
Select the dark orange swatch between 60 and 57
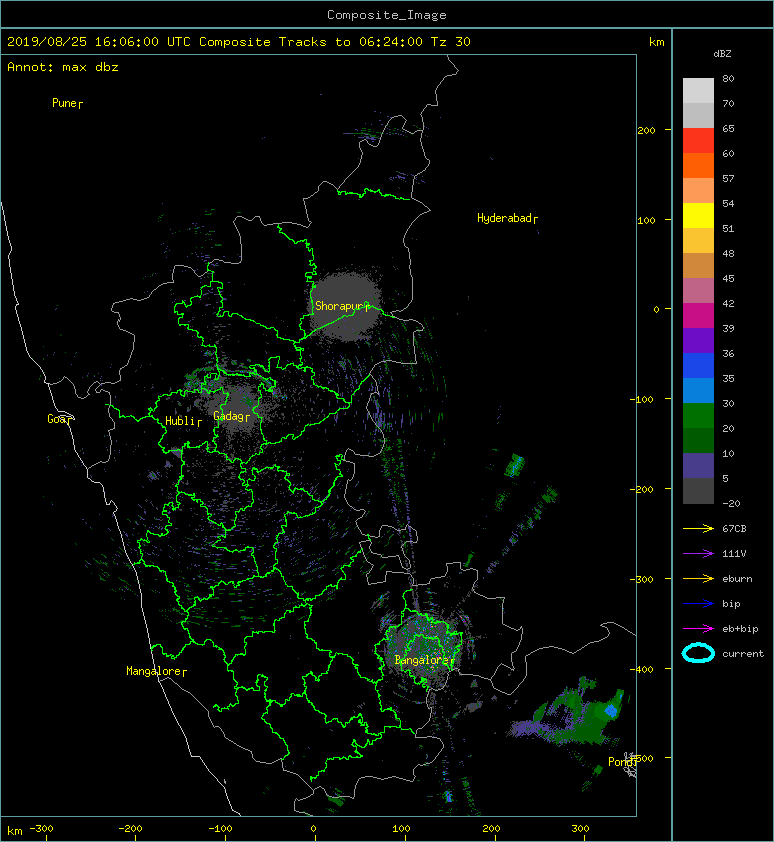[x=698, y=165]
